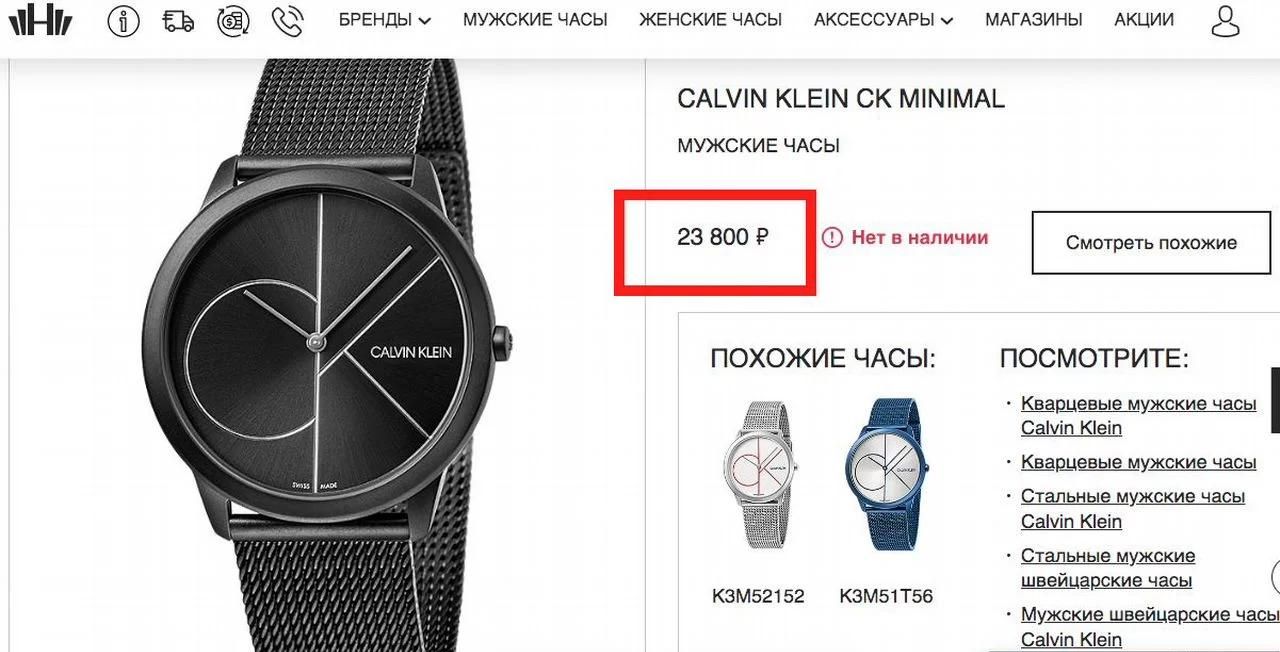
Task: Click the store logo icon
Action: click(x=40, y=21)
